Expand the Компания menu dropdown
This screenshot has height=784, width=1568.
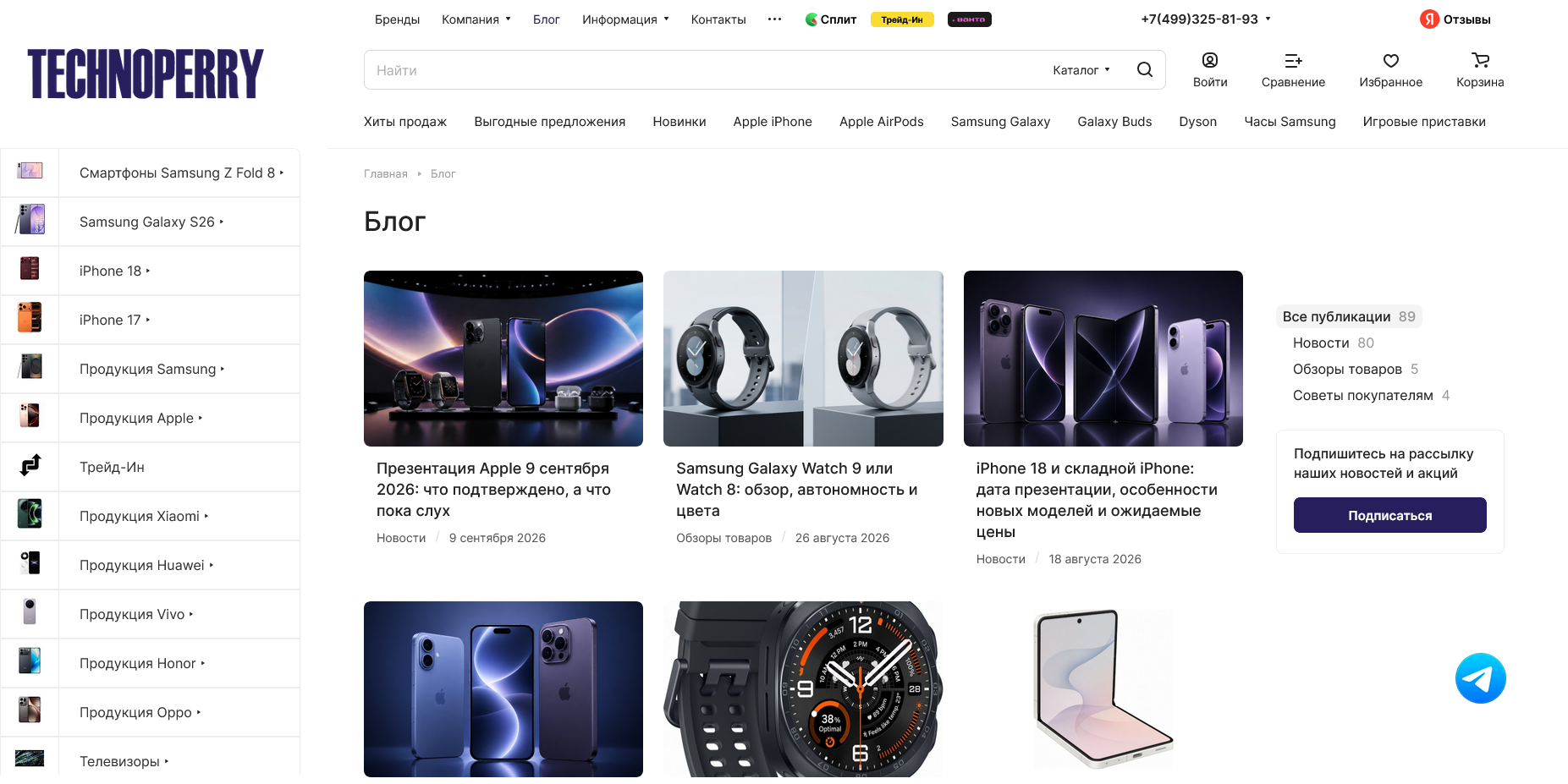[476, 19]
